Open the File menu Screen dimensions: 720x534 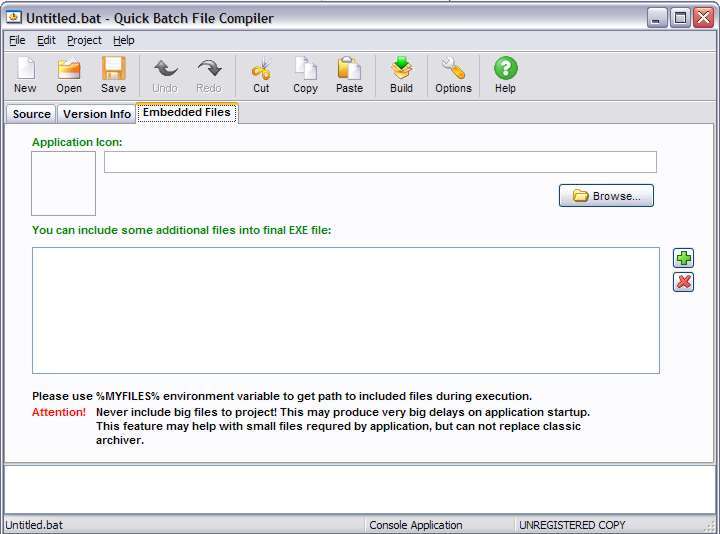[x=17, y=40]
